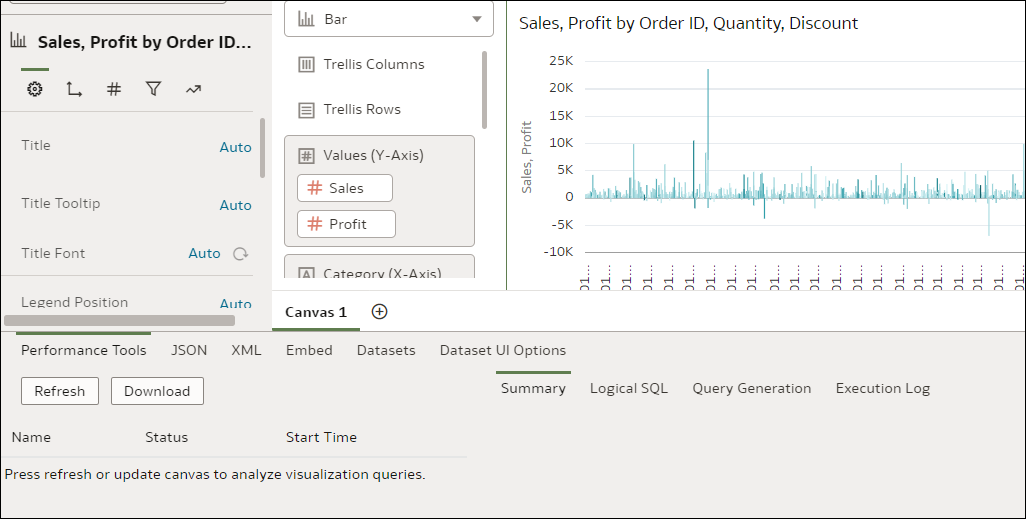This screenshot has height=519, width=1026.
Task: Open the General properties gear tab
Action: click(x=35, y=89)
